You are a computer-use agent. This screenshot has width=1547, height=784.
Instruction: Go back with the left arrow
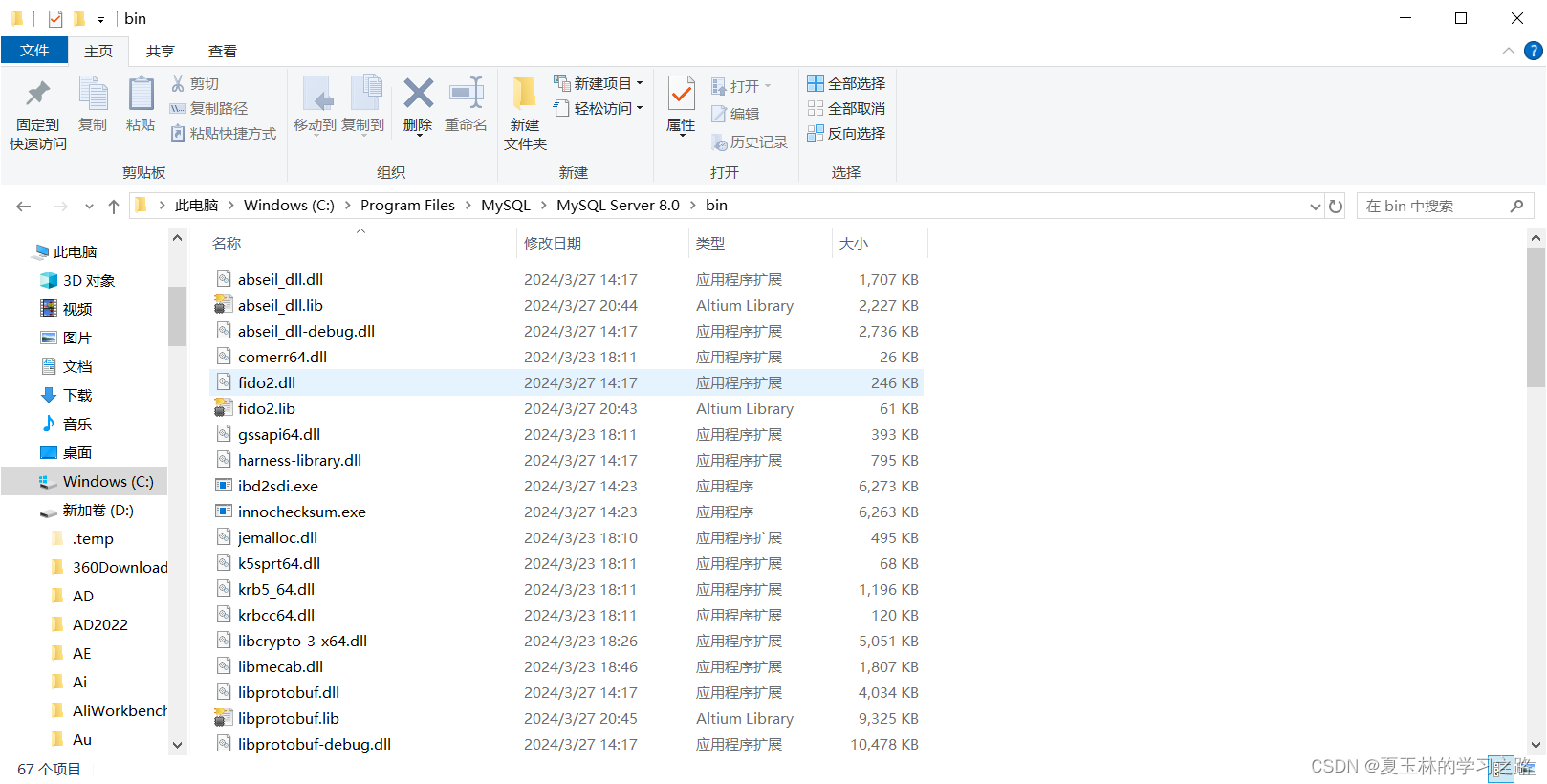(x=24, y=206)
